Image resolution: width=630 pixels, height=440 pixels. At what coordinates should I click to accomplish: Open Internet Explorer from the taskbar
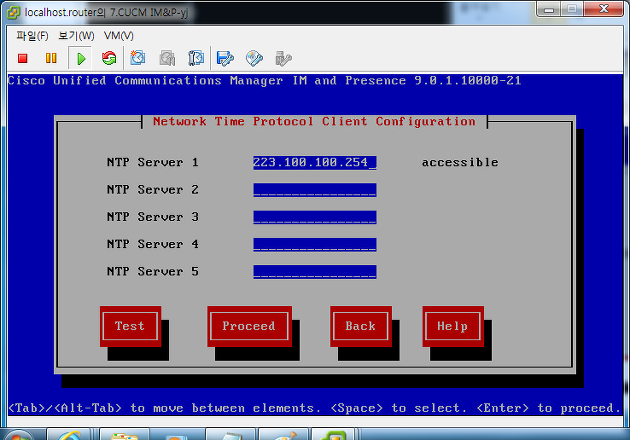[70, 436]
